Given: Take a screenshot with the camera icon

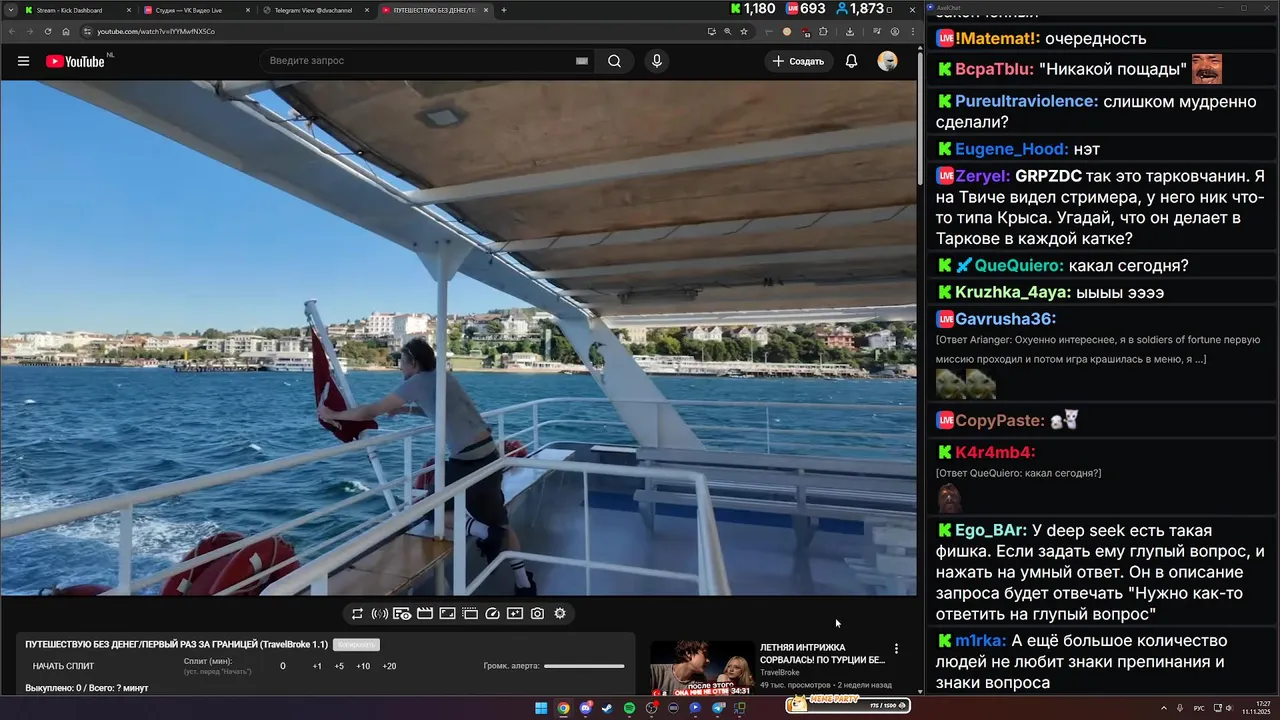Looking at the screenshot, I should pos(537,613).
